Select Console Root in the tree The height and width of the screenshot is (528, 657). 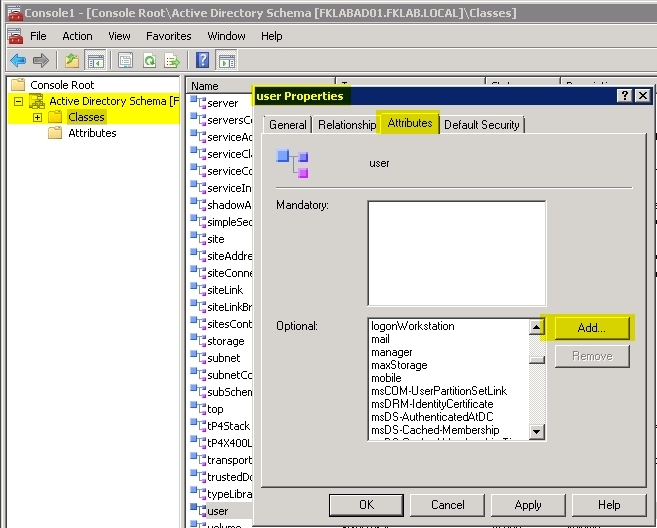(62, 85)
